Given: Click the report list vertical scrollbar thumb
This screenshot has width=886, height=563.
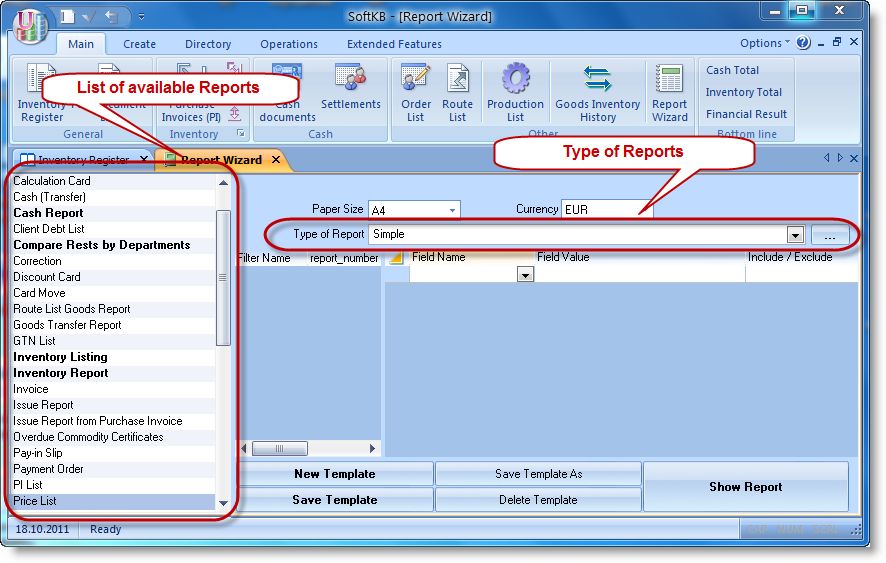Looking at the screenshot, I should click(223, 277).
